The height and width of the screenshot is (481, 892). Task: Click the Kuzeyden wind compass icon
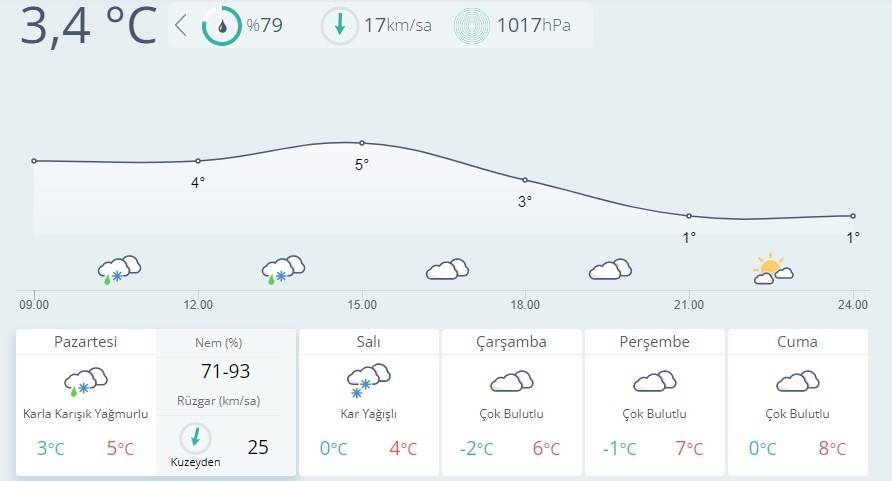(x=196, y=439)
